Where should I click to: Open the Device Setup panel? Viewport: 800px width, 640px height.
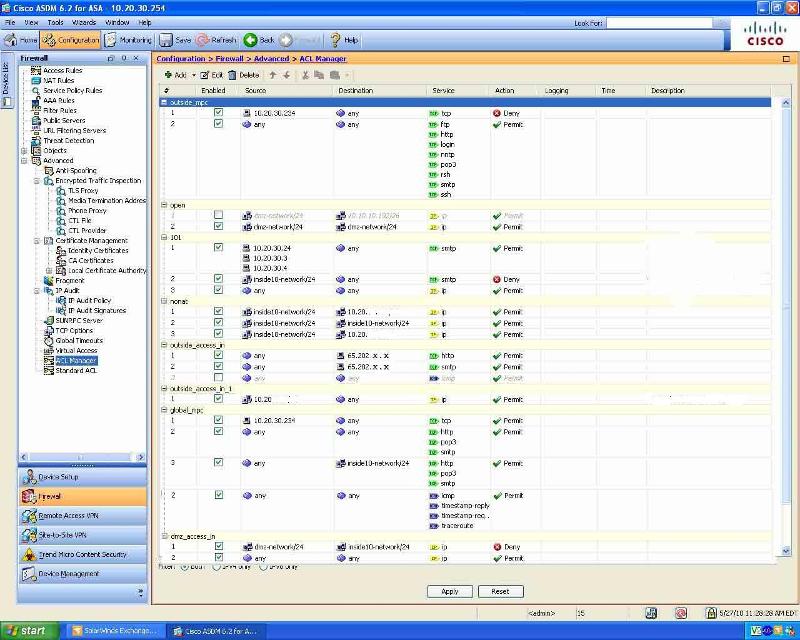pyautogui.click(x=83, y=477)
